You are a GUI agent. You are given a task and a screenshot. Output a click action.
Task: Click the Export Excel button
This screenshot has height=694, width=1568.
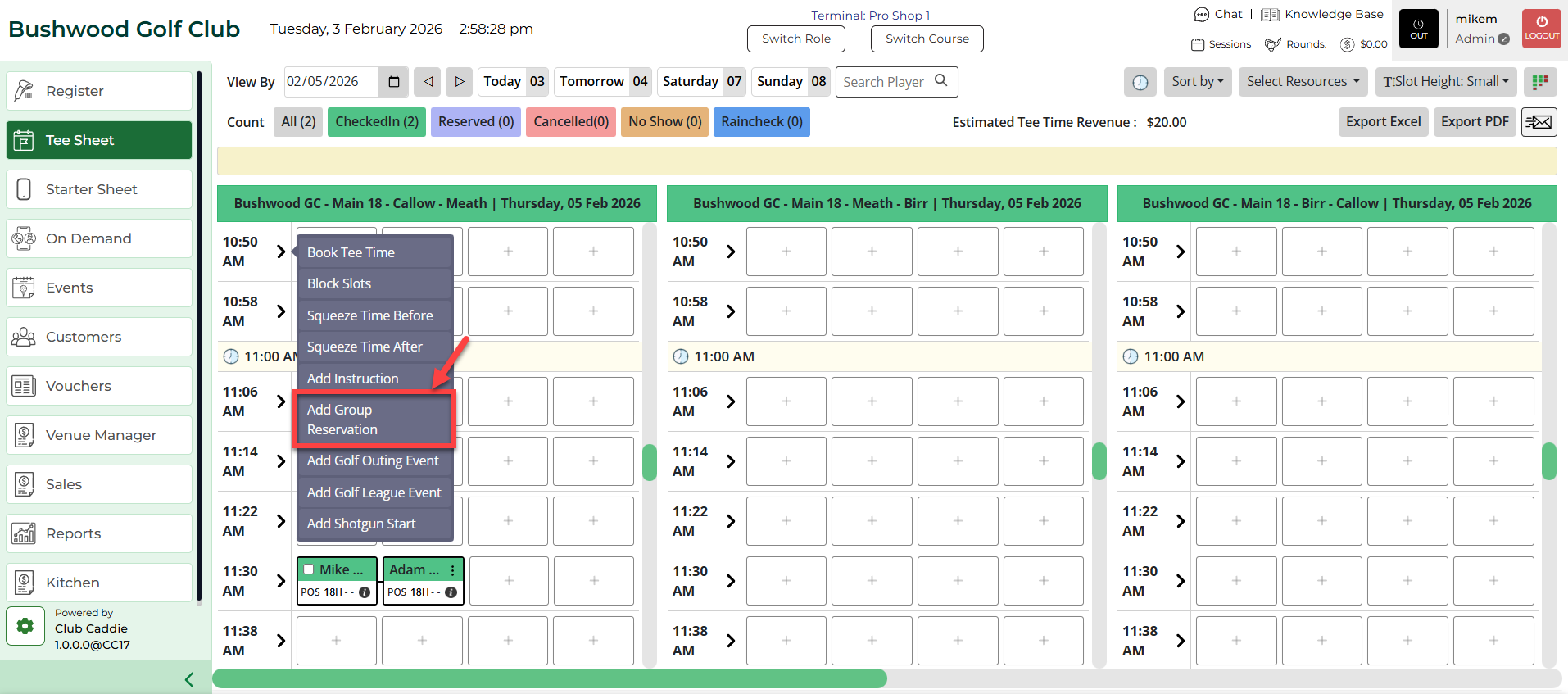point(1383,122)
